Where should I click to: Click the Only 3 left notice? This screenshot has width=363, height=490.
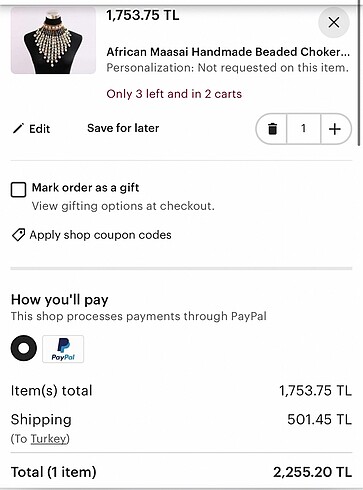(x=174, y=94)
